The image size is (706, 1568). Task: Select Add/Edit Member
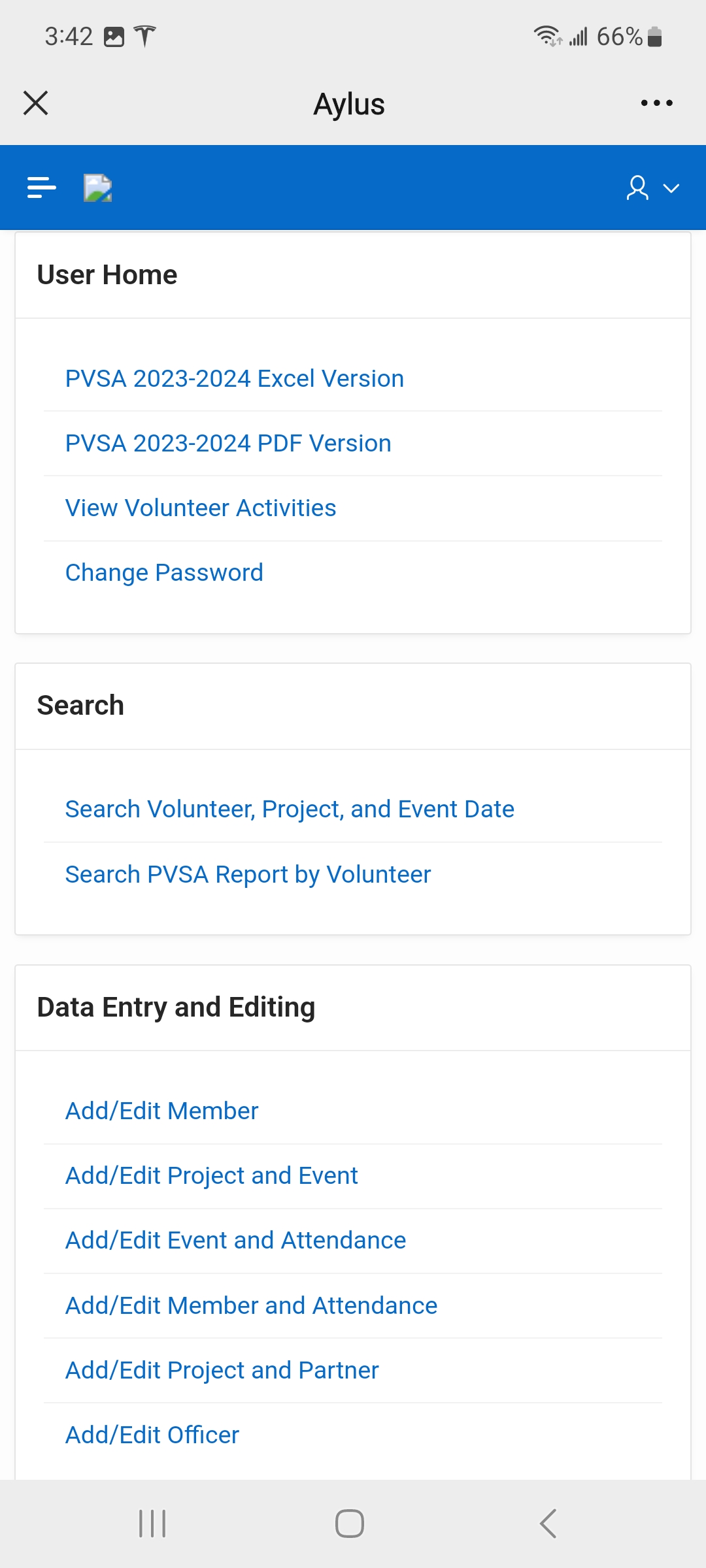(x=161, y=1111)
